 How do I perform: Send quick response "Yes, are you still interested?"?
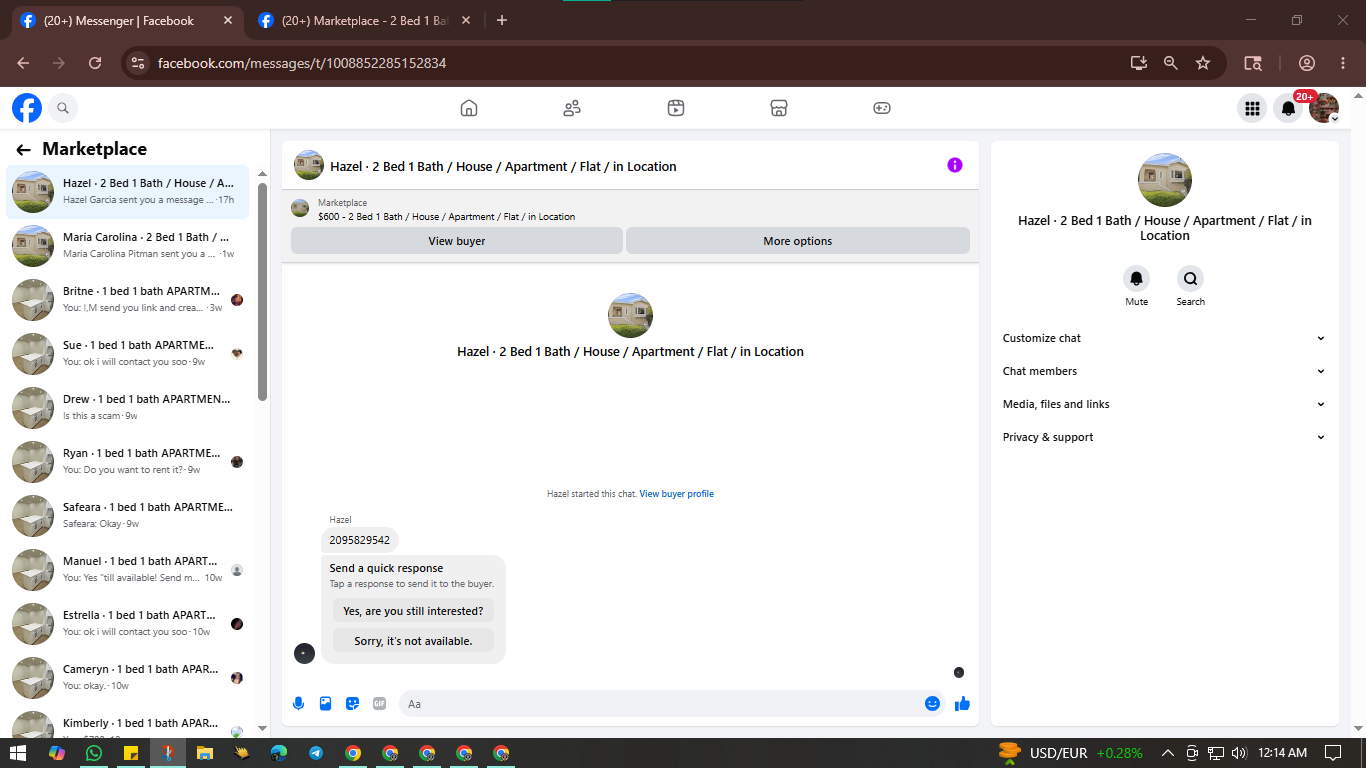pos(413,611)
